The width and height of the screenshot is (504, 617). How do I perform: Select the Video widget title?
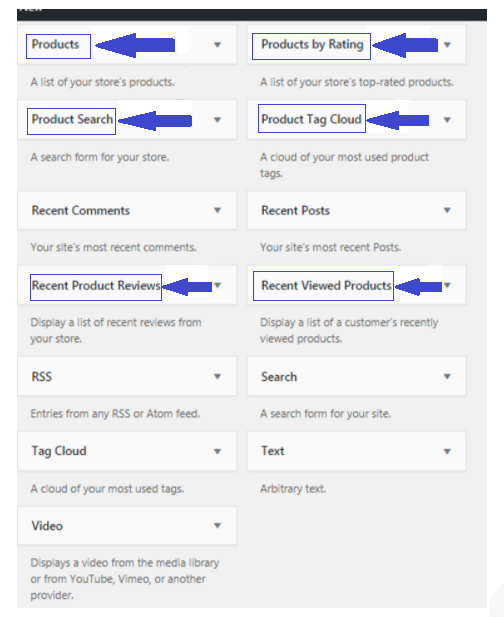pyautogui.click(x=47, y=526)
